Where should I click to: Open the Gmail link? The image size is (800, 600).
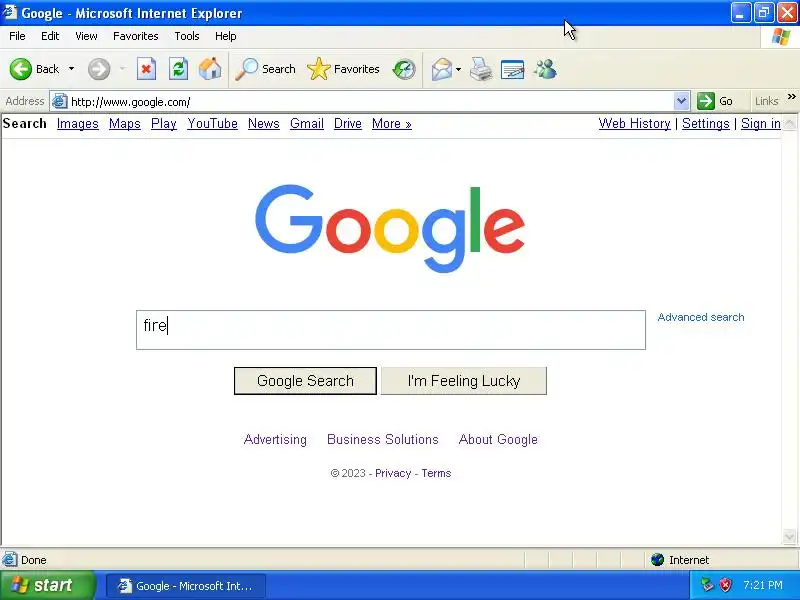pyautogui.click(x=307, y=124)
